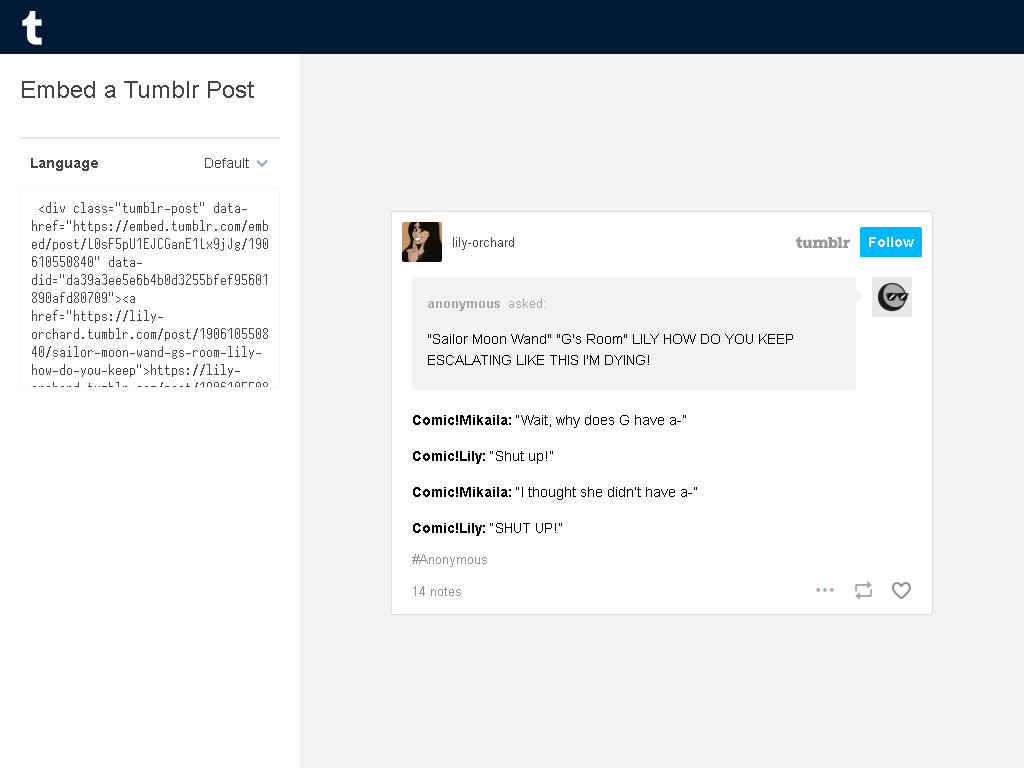The height and width of the screenshot is (768, 1024).
Task: Click inside the embed code text box
Action: click(150, 288)
